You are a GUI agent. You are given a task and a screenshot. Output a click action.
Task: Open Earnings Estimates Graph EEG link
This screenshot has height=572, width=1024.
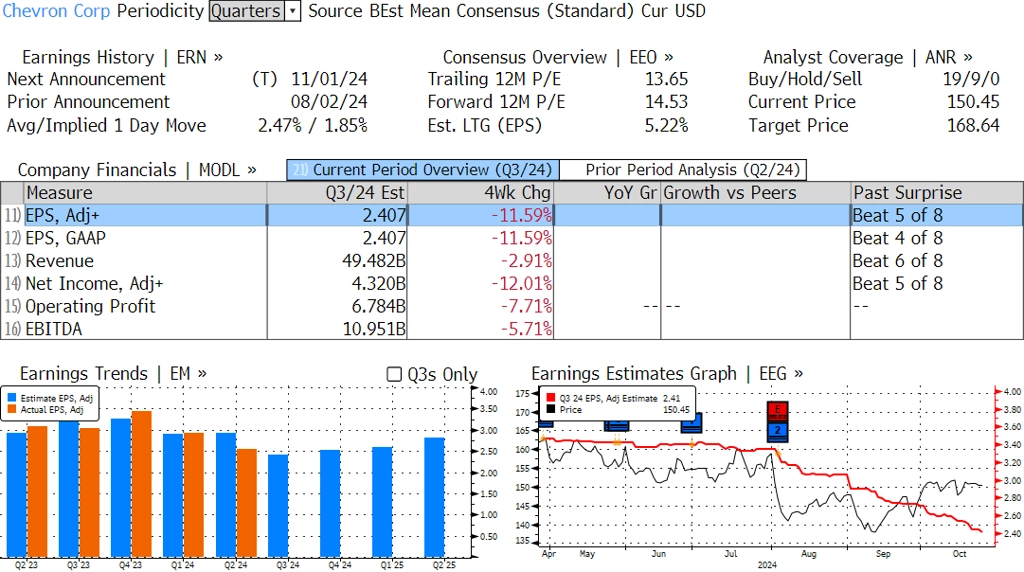coord(667,373)
